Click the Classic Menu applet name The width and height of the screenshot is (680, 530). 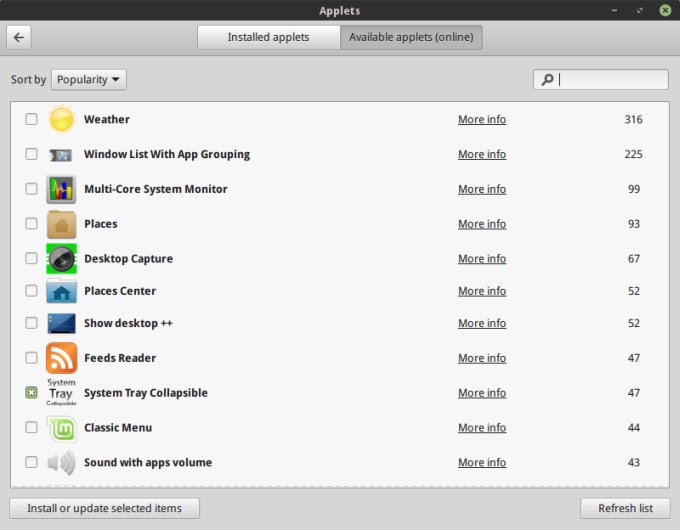pyautogui.click(x=118, y=428)
